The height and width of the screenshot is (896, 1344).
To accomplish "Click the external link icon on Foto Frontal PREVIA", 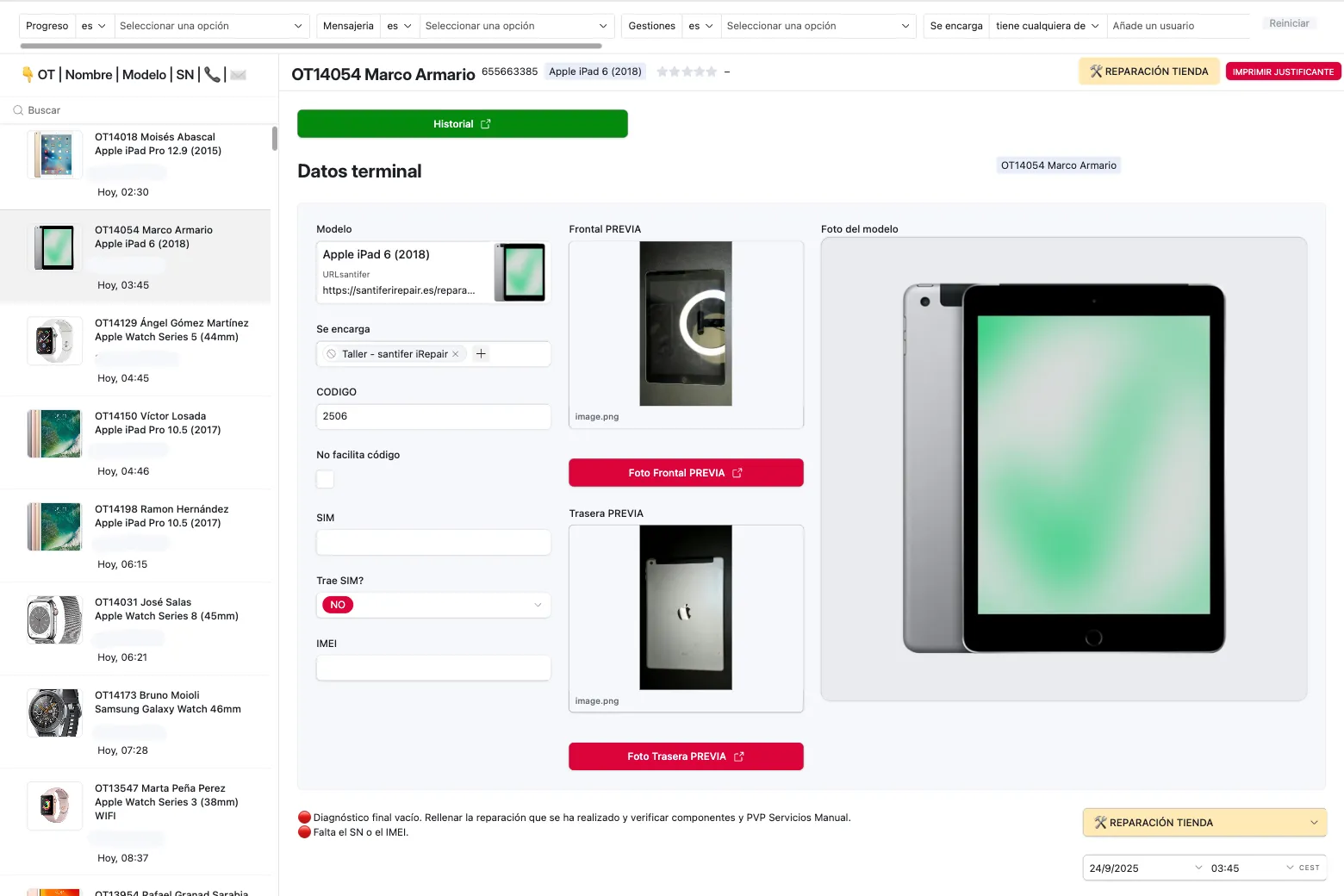I will [x=737, y=472].
